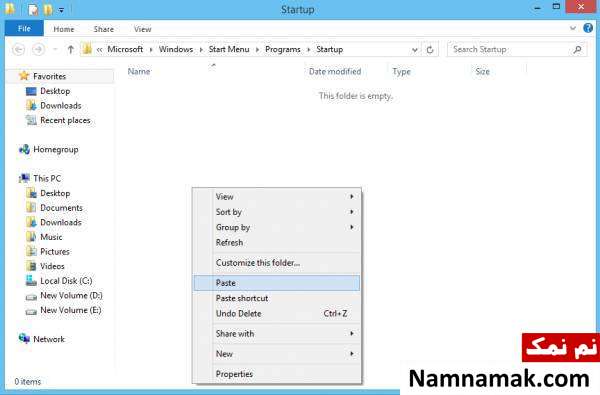Open the Home ribbon tab
The width and height of the screenshot is (600, 395).
click(x=64, y=29)
